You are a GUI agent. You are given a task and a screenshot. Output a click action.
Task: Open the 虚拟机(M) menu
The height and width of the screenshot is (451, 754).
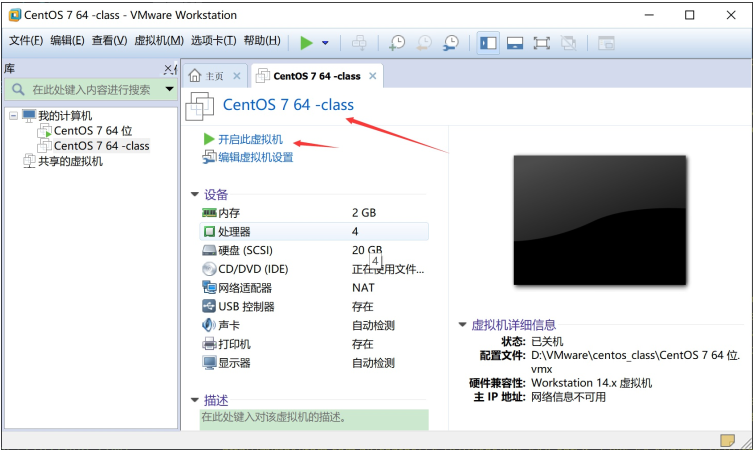159,40
